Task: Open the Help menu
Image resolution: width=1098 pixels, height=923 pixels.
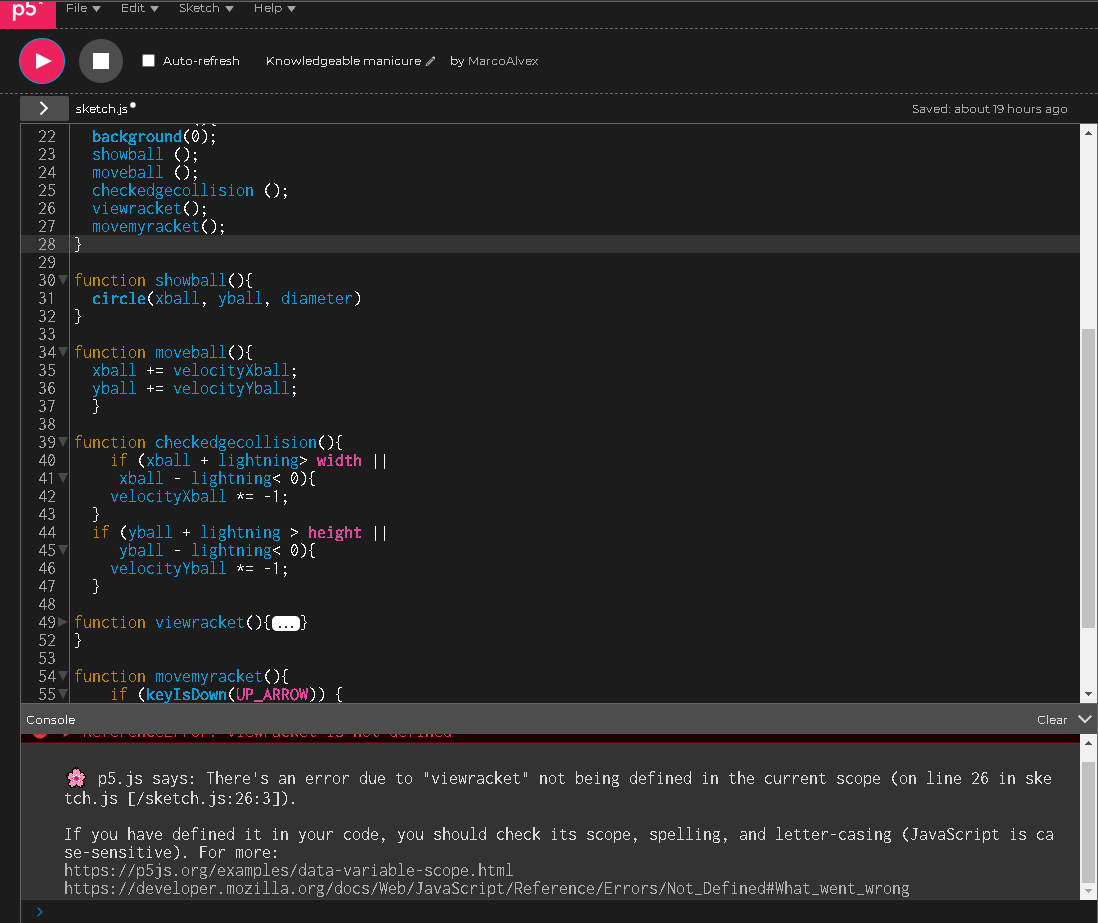Action: (274, 8)
